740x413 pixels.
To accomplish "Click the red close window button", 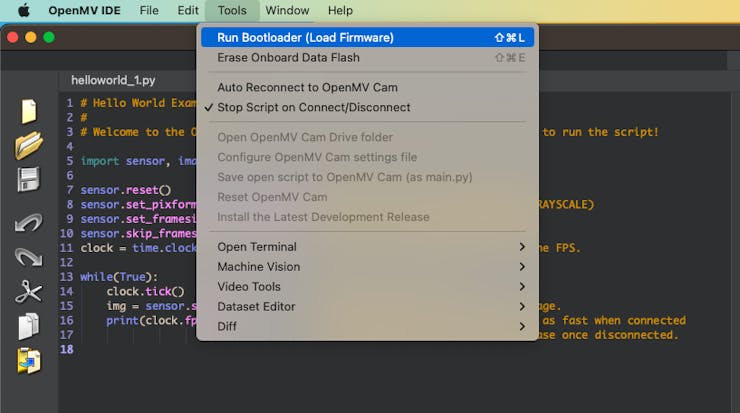I will 13,37.
